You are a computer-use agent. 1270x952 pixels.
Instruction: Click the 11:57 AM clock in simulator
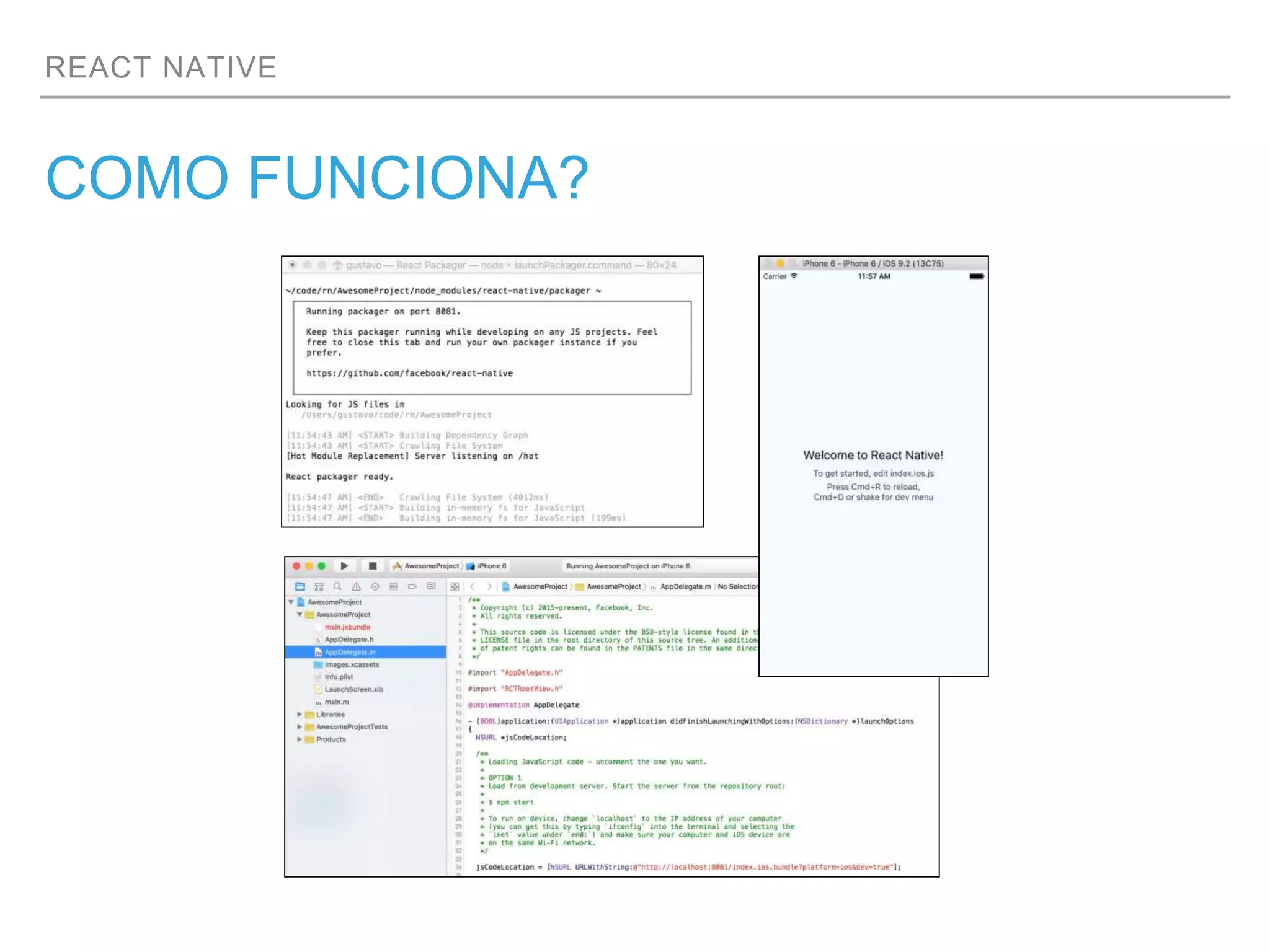click(874, 276)
